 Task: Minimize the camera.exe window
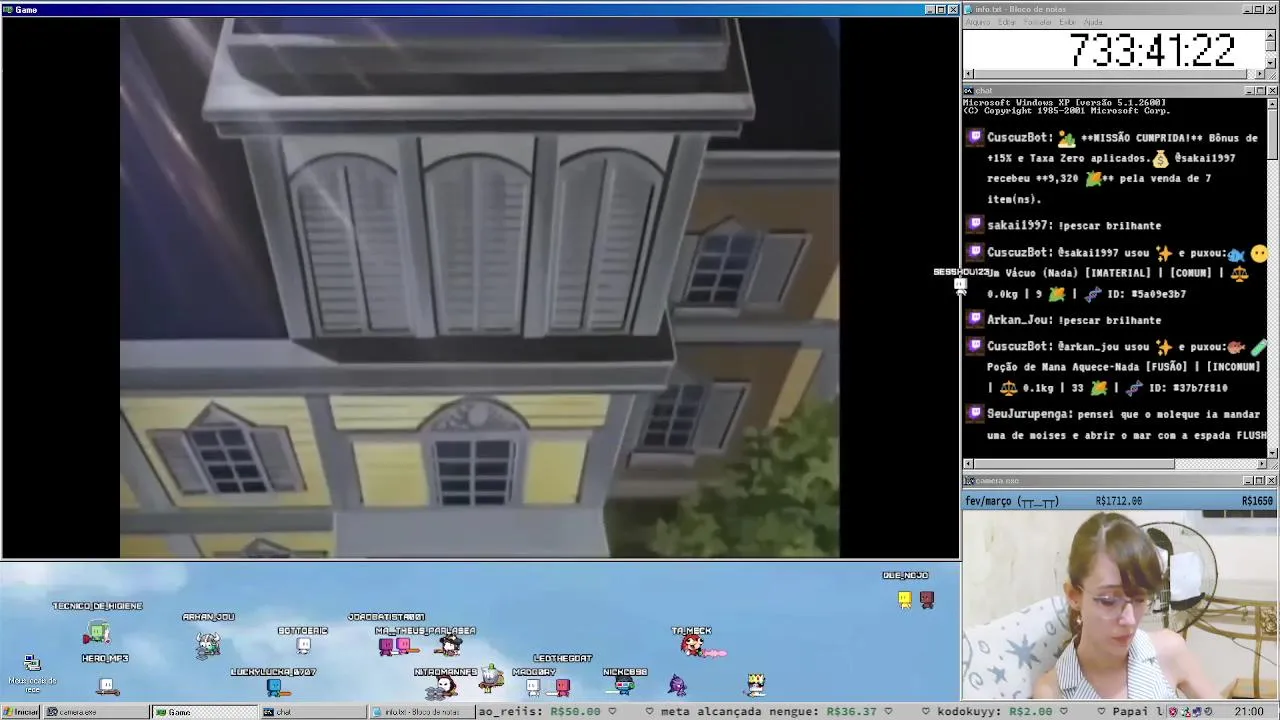[x=1249, y=481]
